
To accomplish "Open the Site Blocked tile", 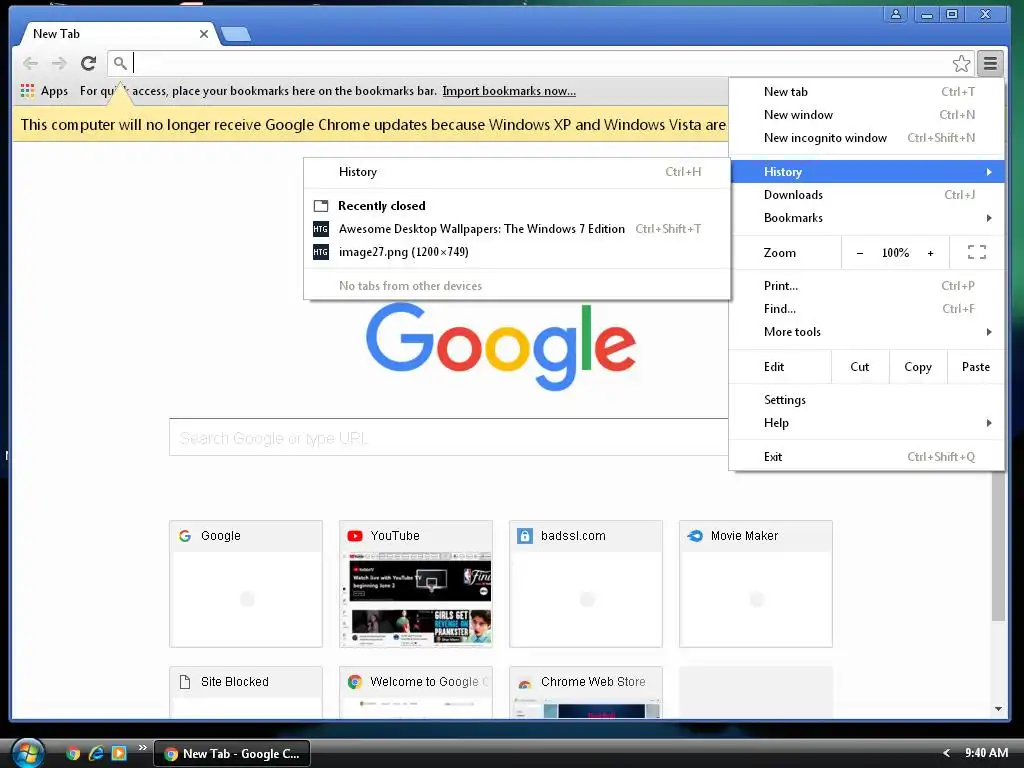I will point(246,692).
